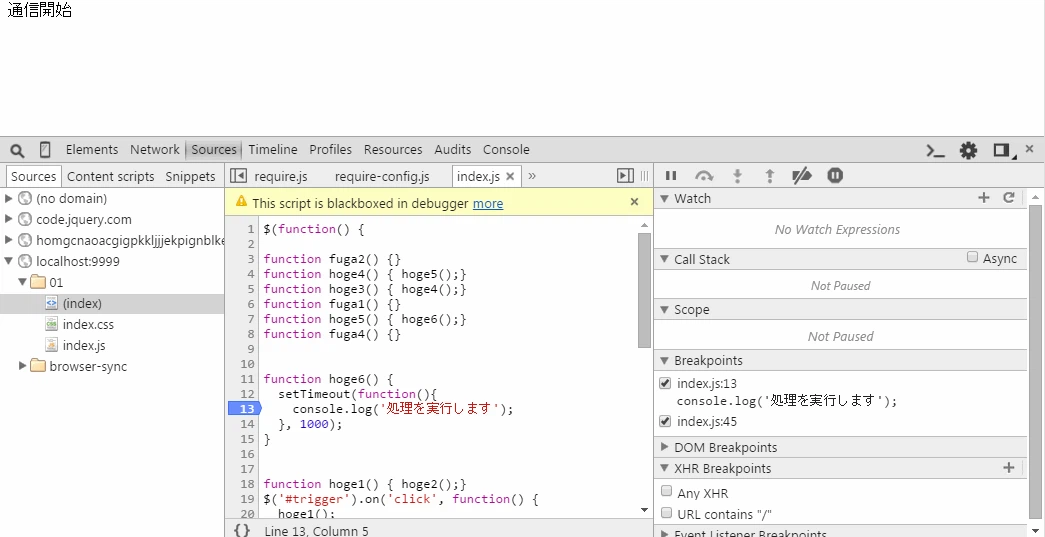This screenshot has width=1045, height=537.
Task: Show more editor tabs chevron
Action: (x=532, y=177)
